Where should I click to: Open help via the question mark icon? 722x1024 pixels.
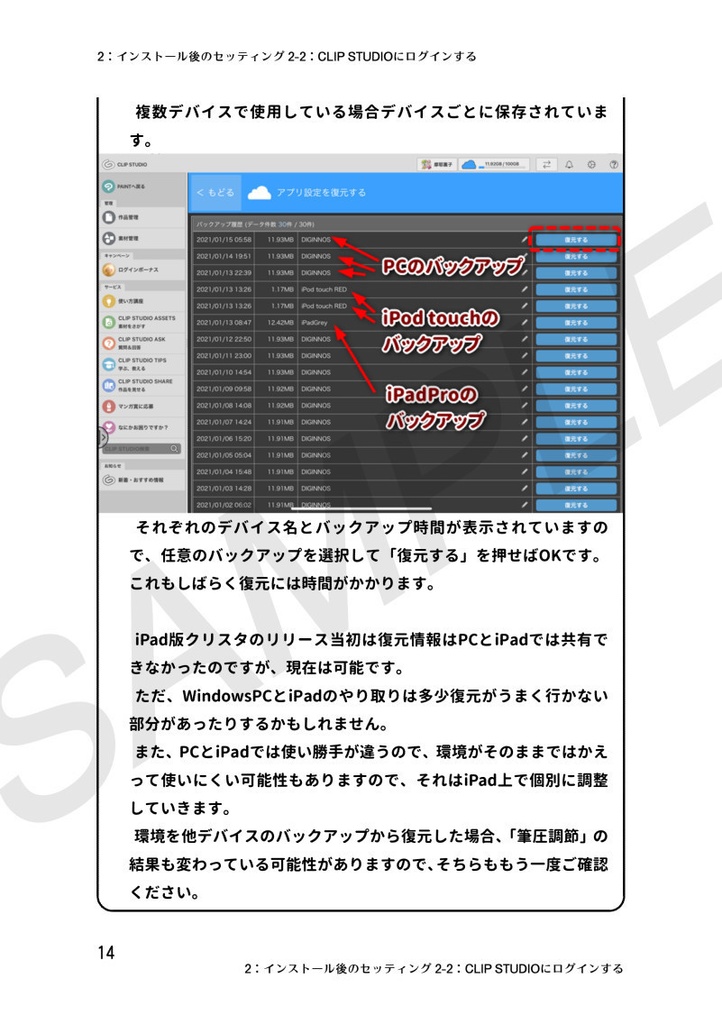pos(614,165)
